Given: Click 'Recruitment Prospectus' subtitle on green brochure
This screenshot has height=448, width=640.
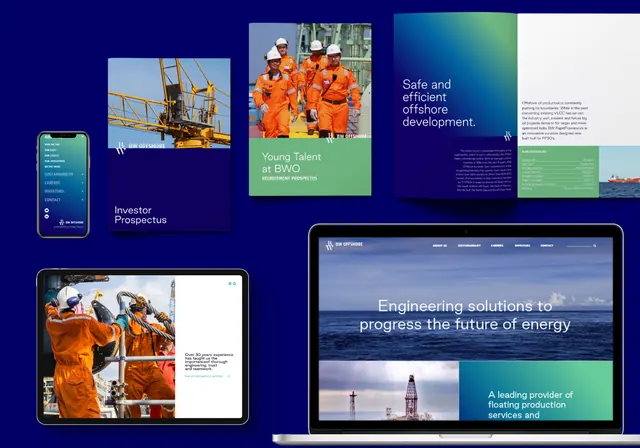Looking at the screenshot, I should [289, 178].
